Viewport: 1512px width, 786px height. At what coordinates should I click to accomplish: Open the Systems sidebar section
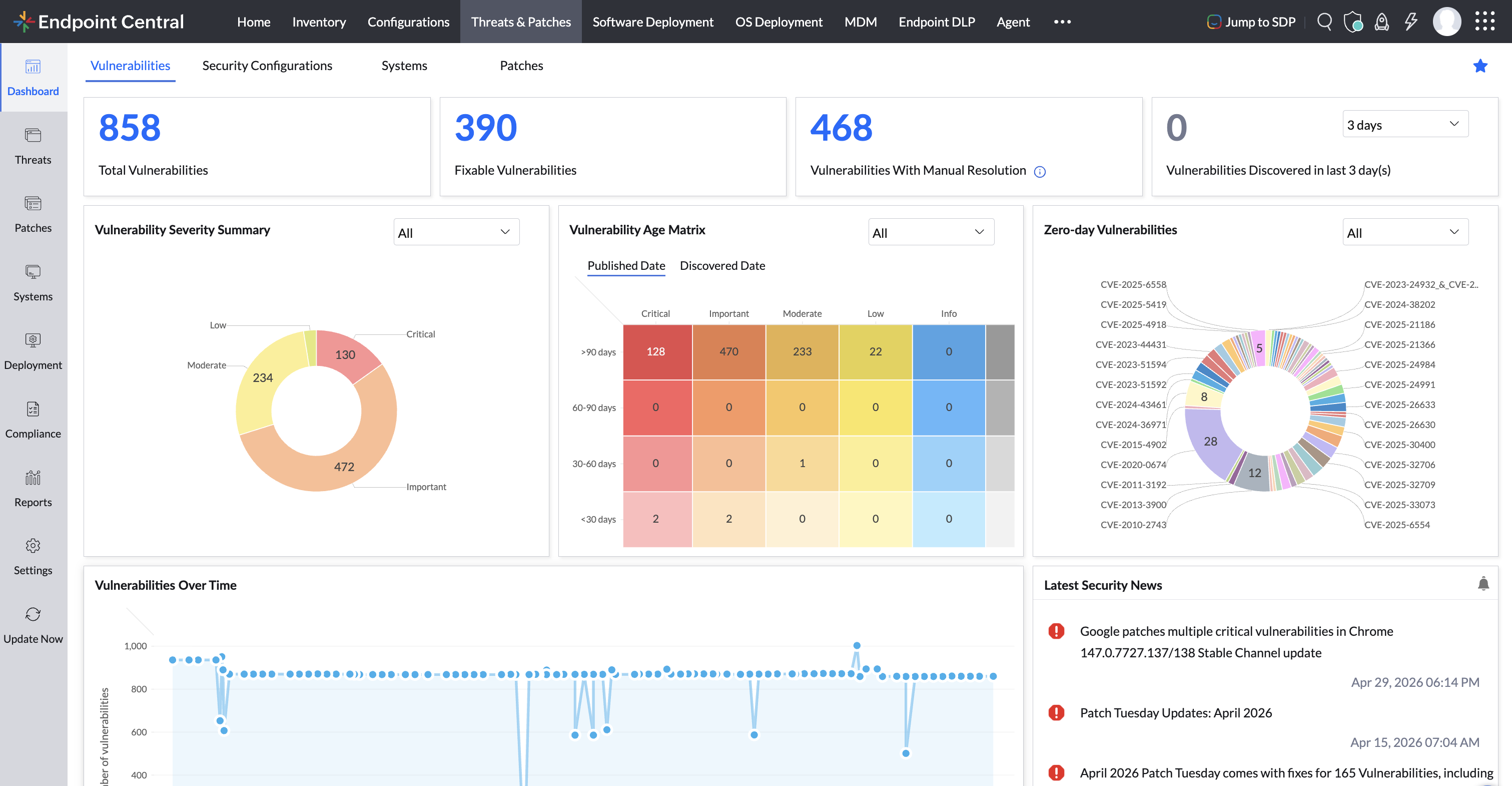34,283
